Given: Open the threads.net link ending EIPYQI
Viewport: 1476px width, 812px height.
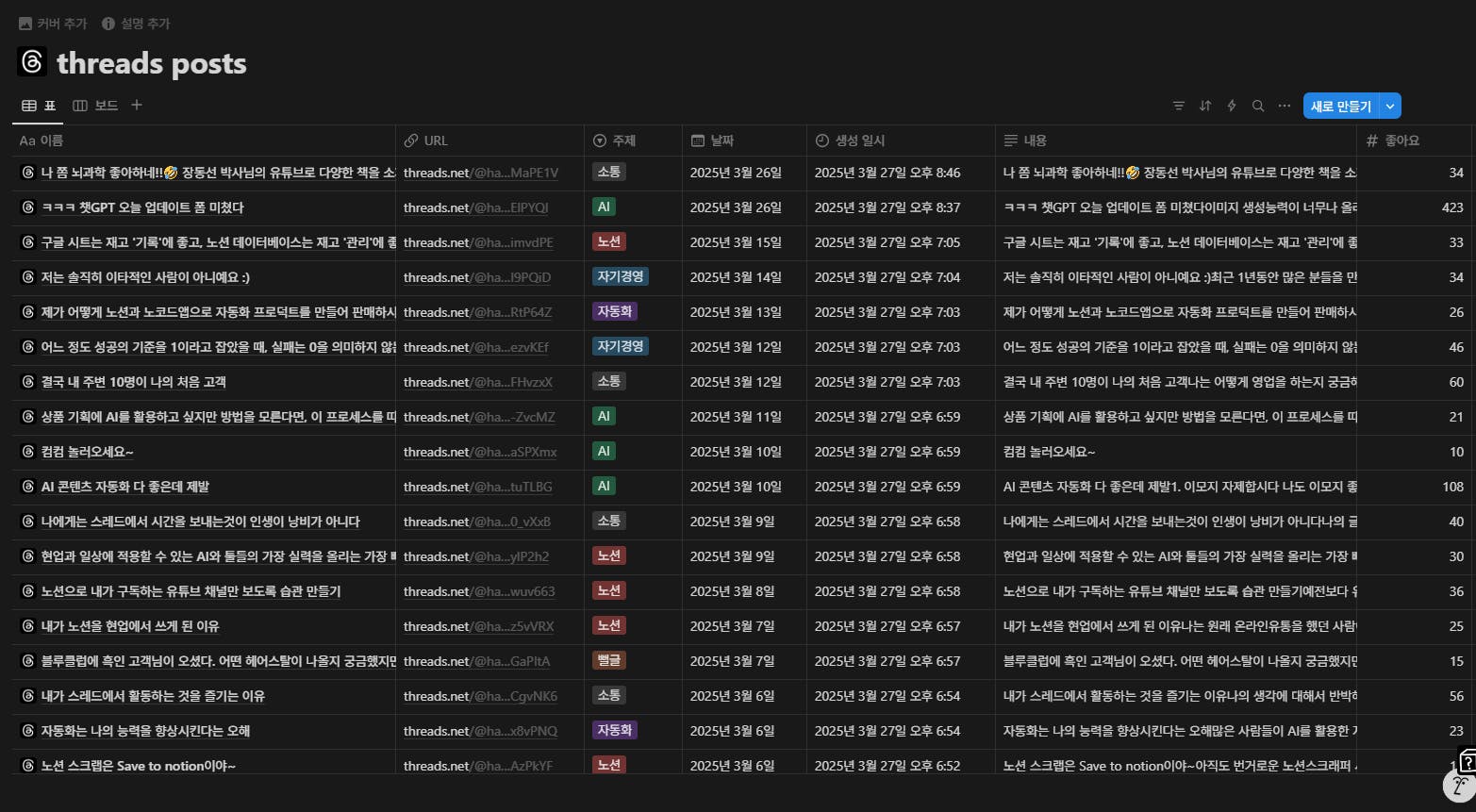Looking at the screenshot, I should click(476, 207).
